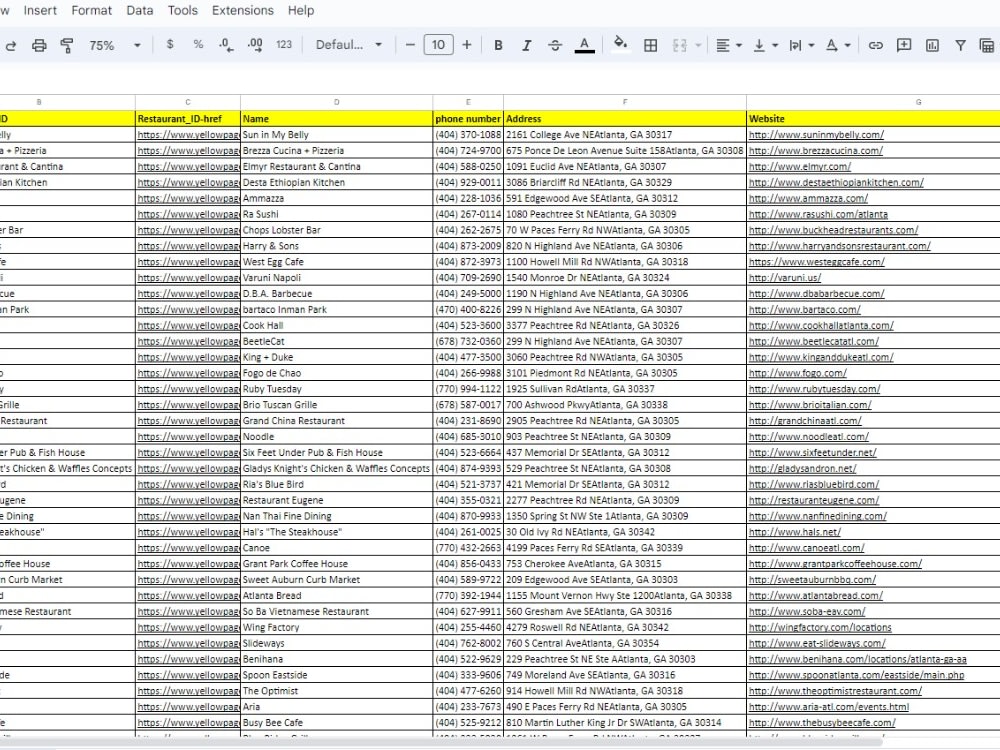Viewport: 1000px width, 750px height.
Task: Open text wrapping dropdown
Action: pyautogui.click(x=802, y=45)
